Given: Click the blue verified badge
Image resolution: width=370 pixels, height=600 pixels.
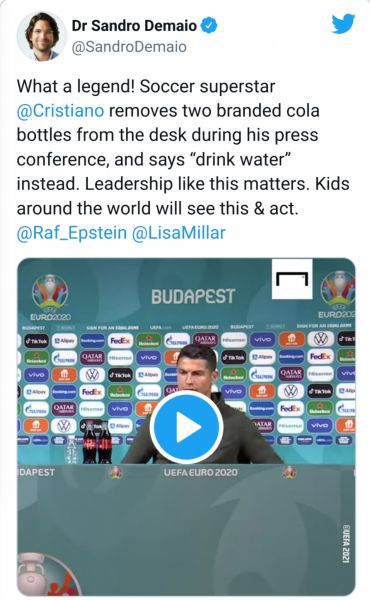Looking at the screenshot, I should (x=209, y=26).
